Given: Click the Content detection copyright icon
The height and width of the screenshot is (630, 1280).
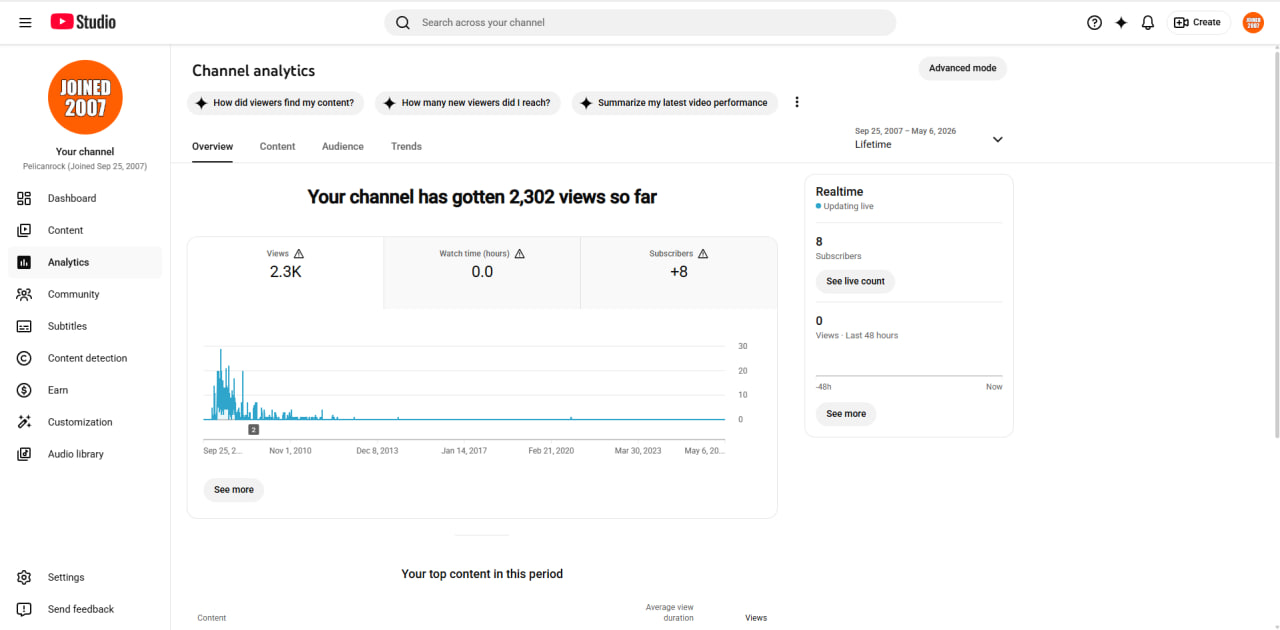Looking at the screenshot, I should (x=25, y=358).
